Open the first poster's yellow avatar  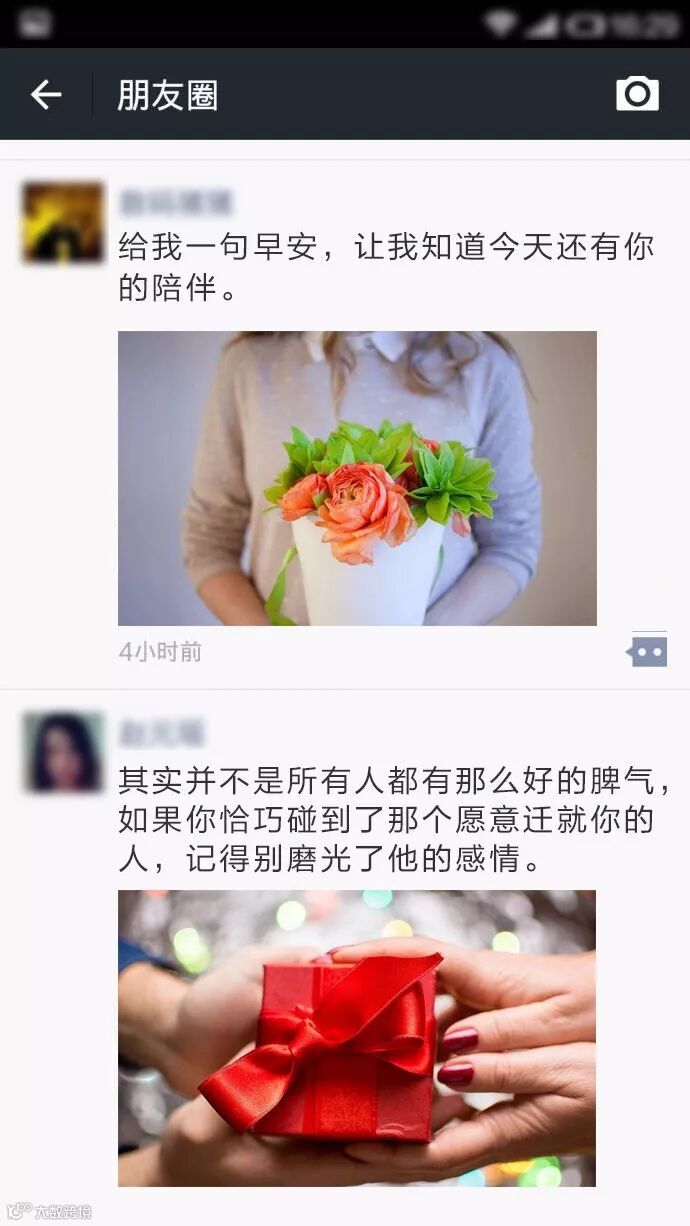coord(63,223)
